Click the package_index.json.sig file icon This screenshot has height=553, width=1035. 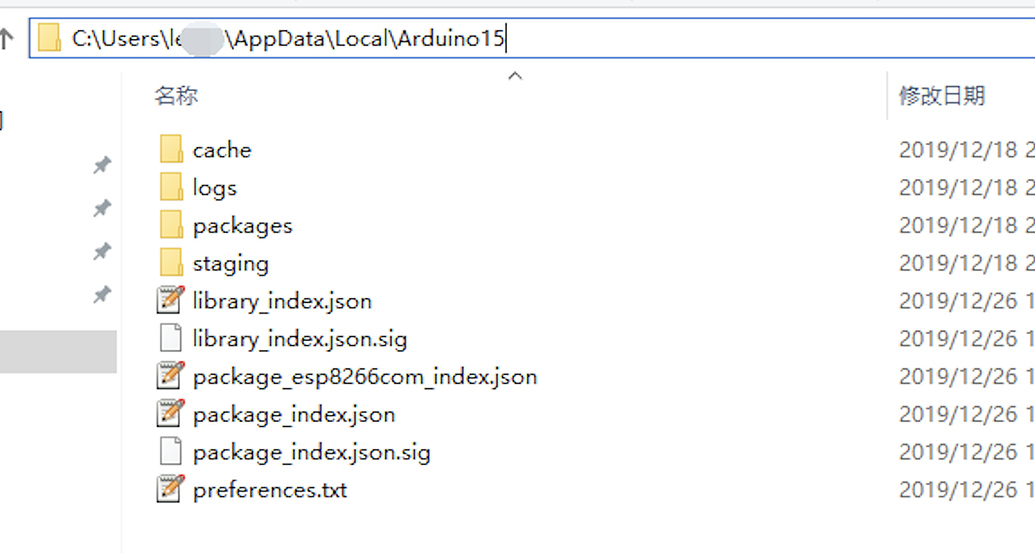pyautogui.click(x=171, y=452)
